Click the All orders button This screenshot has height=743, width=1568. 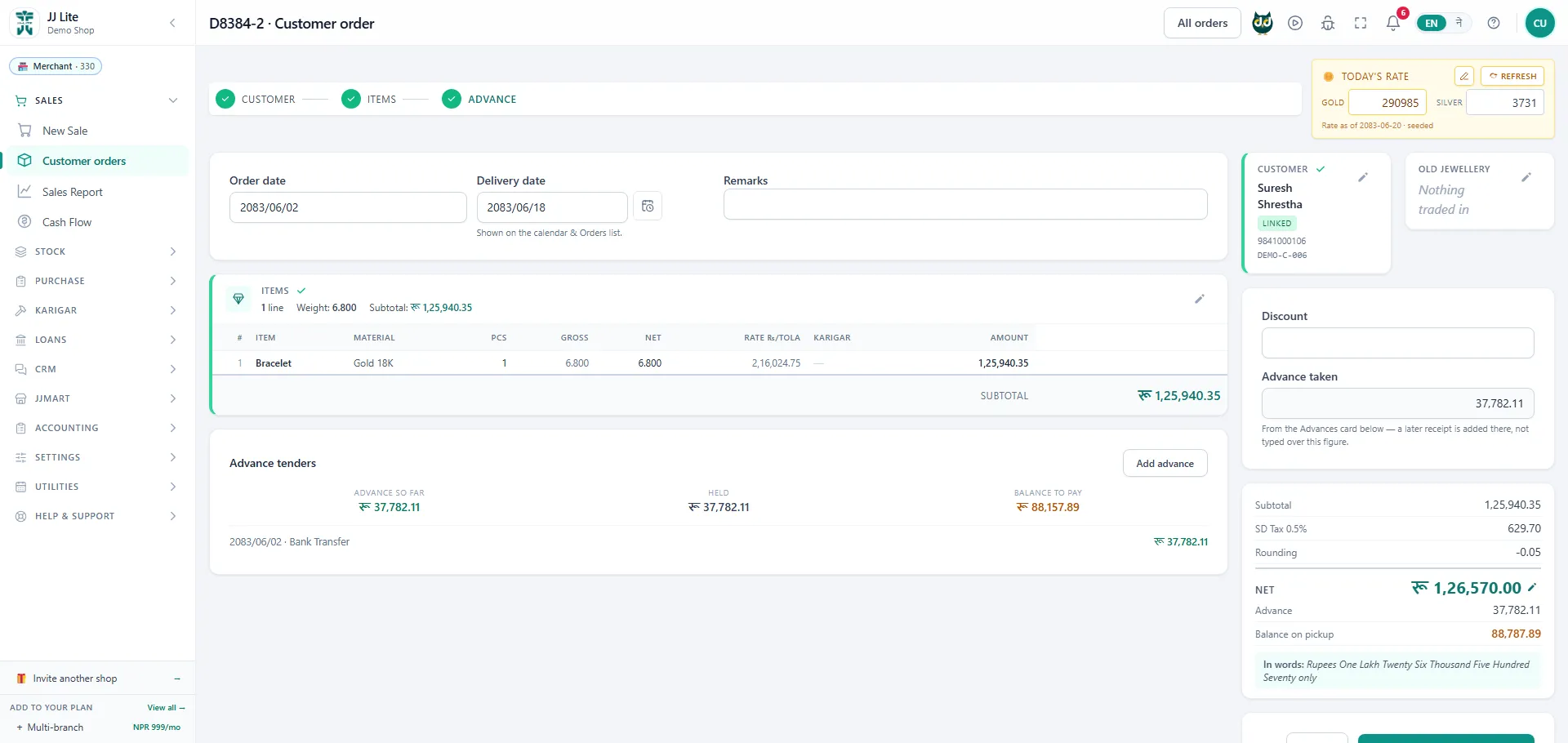point(1202,23)
